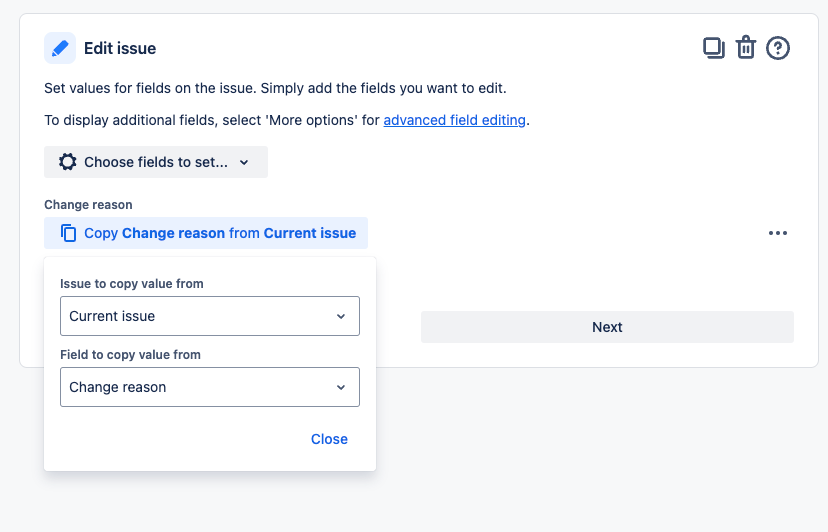Click the Field to copy value from label
This screenshot has height=532, width=828.
tap(130, 354)
